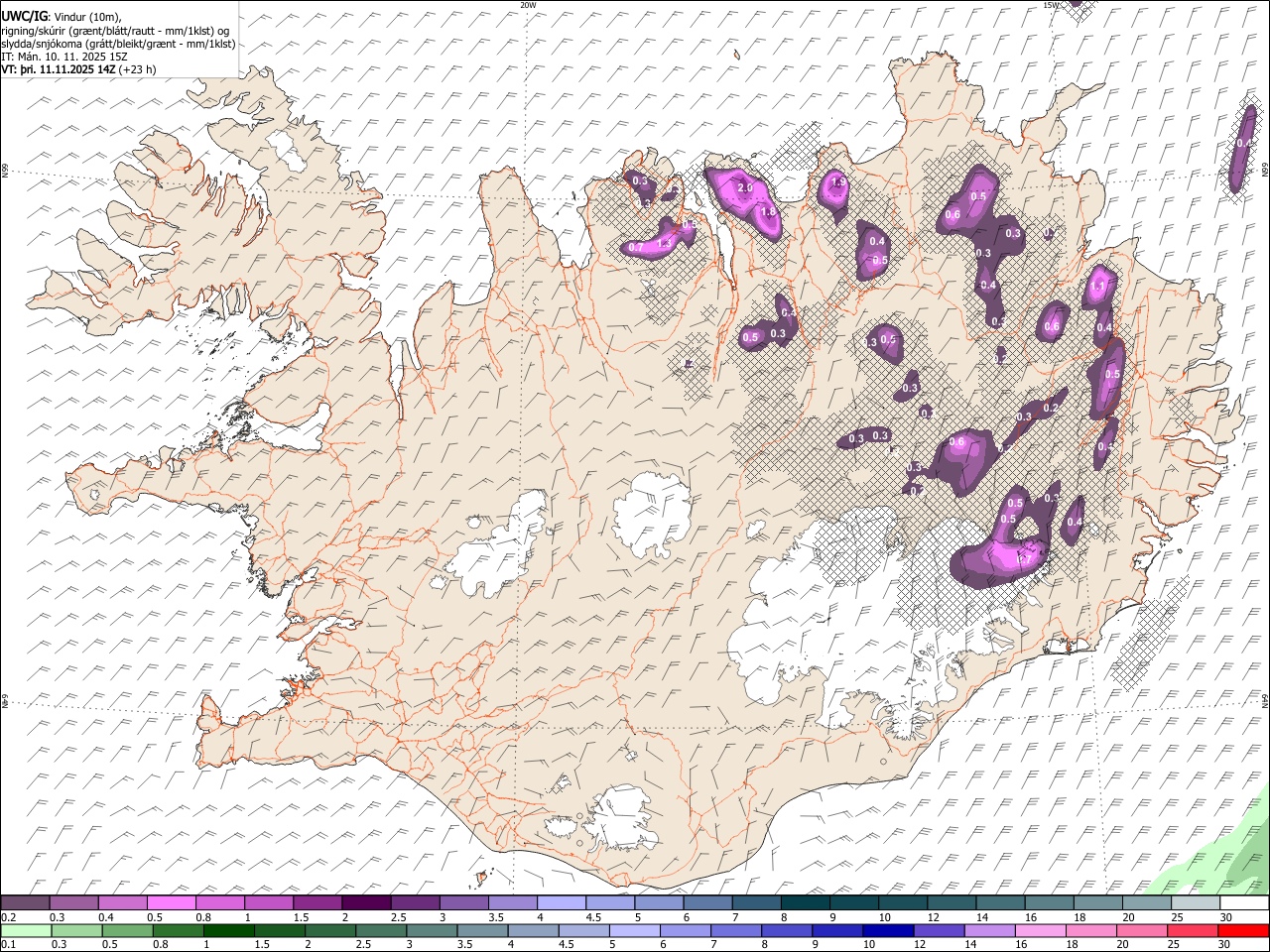
Task: Click navy lower legend swatch between 10 and 12
Action: click(888, 930)
